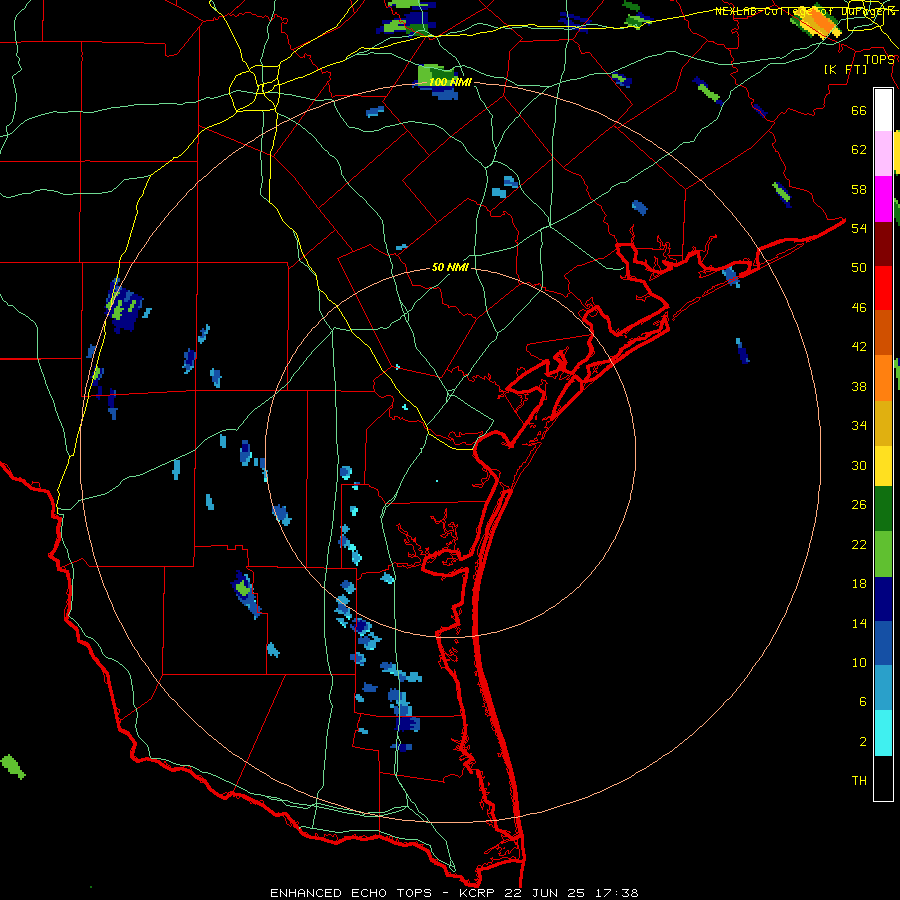Click the black TH threshold legend box
This screenshot has width=900, height=900.
click(x=883, y=778)
